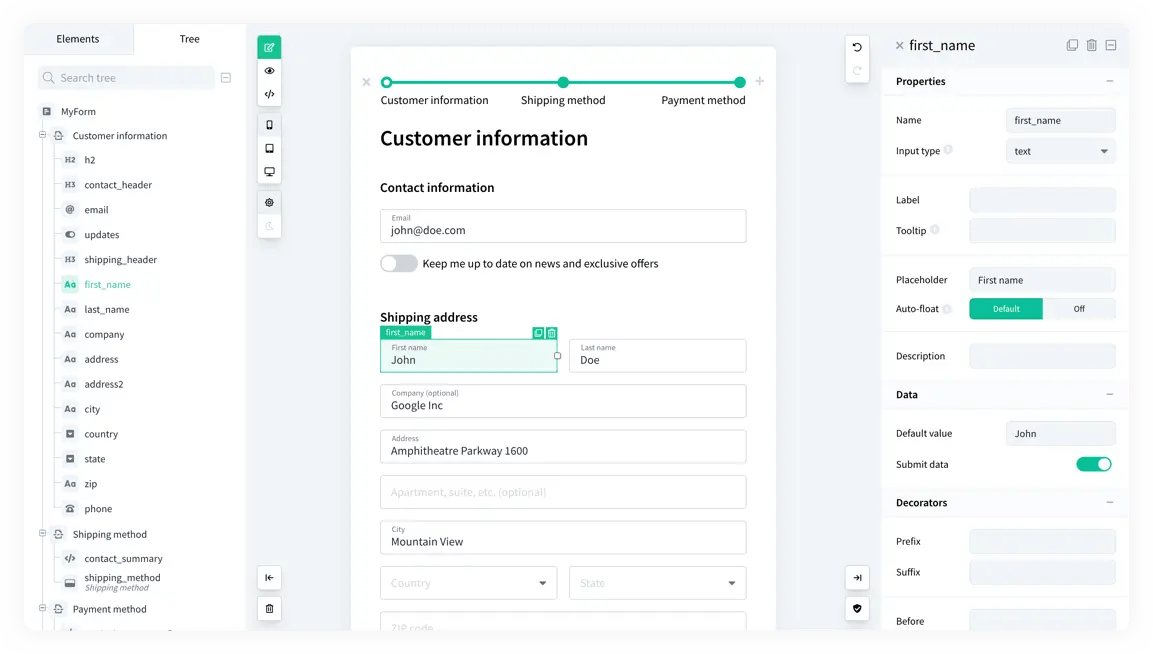This screenshot has height=654, width=1153.
Task: Set Auto-float to Off
Action: (x=1081, y=309)
